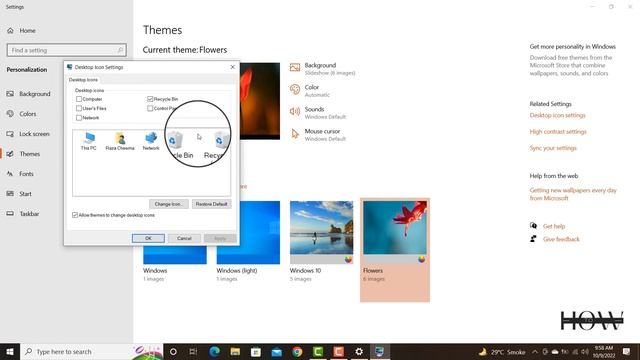Select the Network icon preview
Image resolution: width=640 pixels, height=360 pixels.
[151, 141]
